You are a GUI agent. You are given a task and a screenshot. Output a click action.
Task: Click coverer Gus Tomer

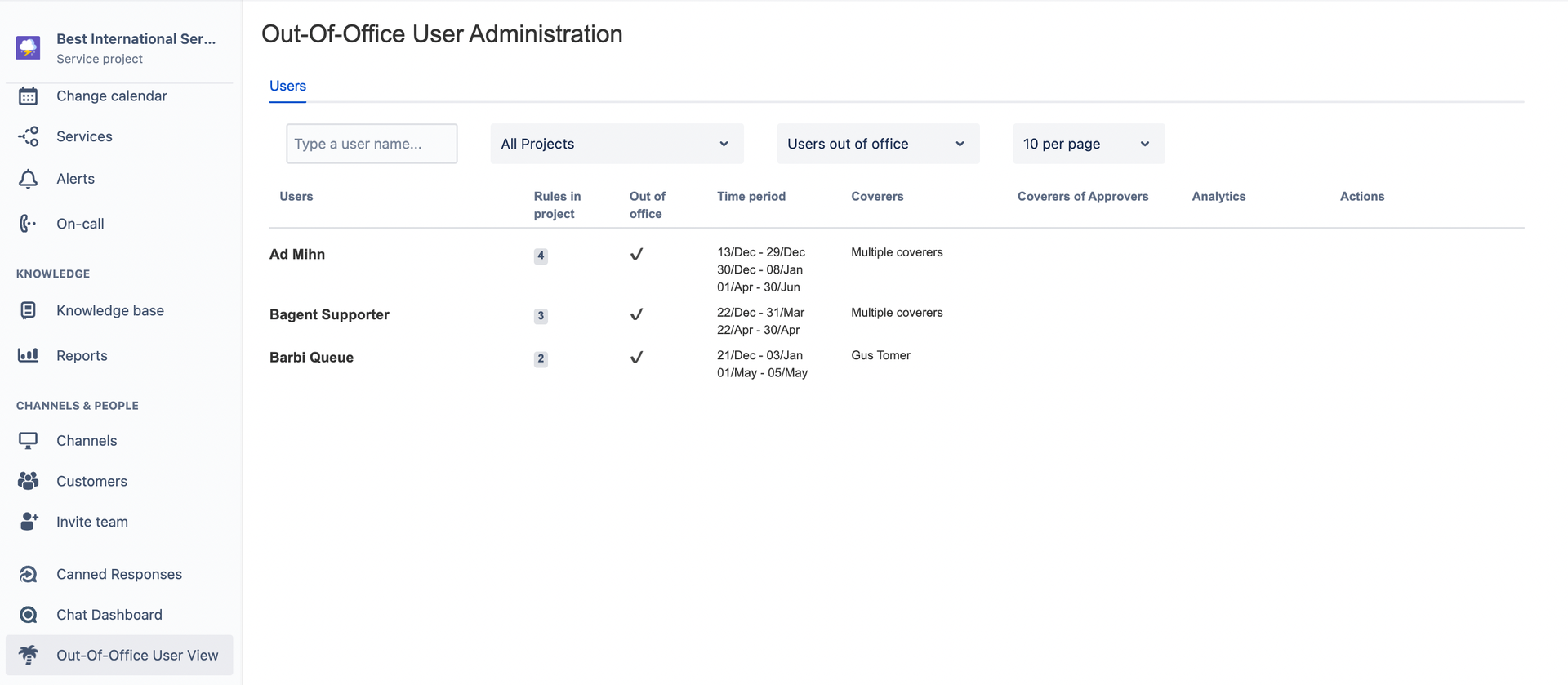pyautogui.click(x=880, y=355)
